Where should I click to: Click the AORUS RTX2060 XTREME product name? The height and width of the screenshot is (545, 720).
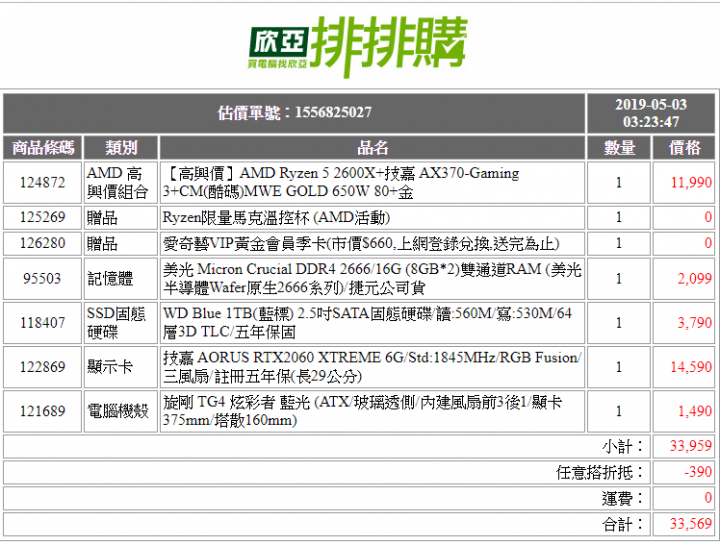click(372, 367)
